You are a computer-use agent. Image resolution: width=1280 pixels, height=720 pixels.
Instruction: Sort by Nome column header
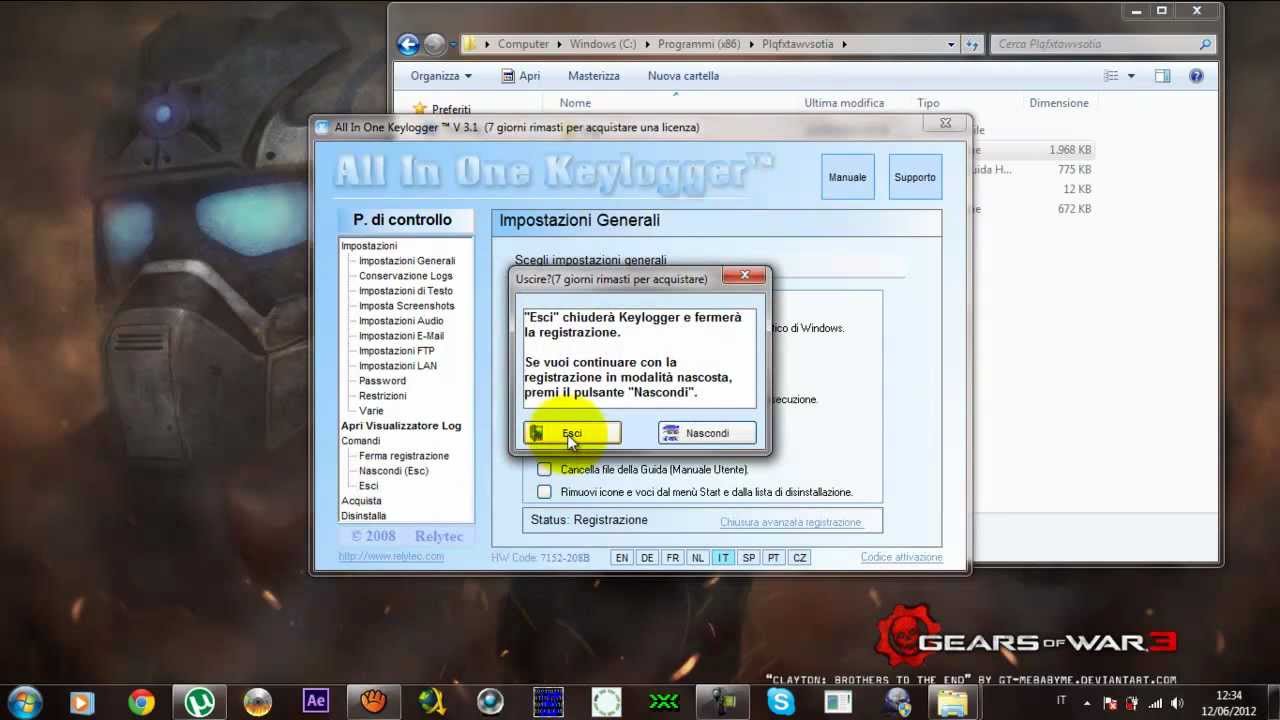575,103
